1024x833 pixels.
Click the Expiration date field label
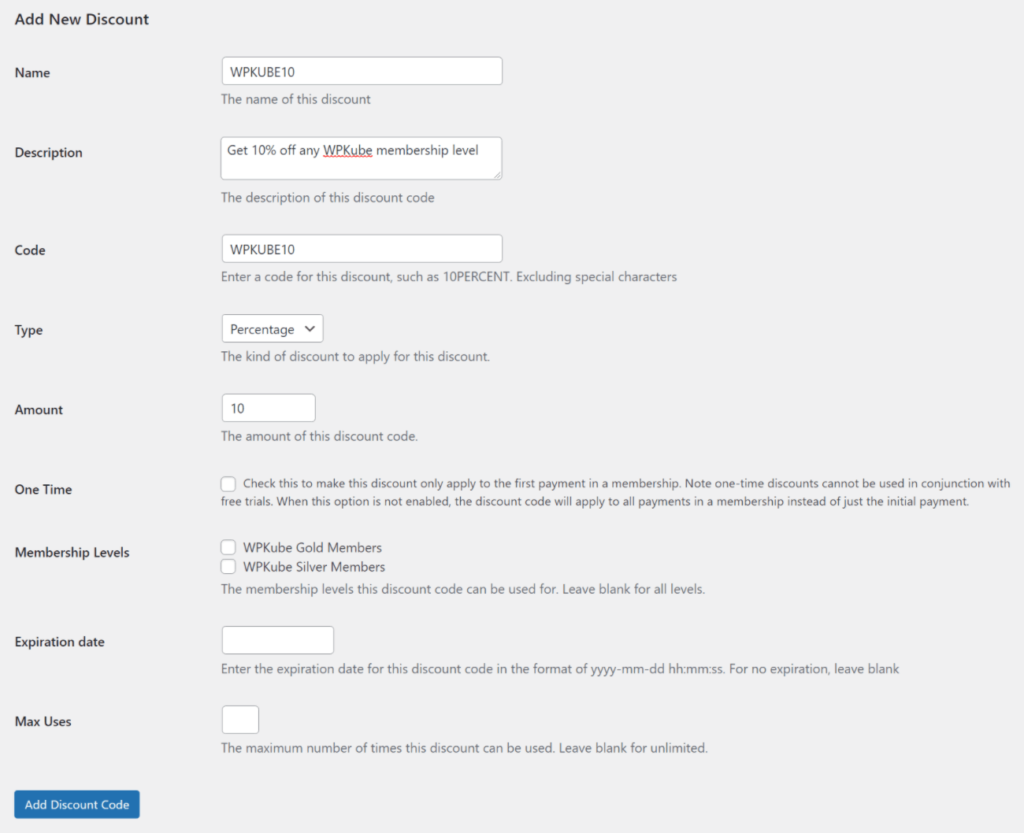[x=60, y=642]
